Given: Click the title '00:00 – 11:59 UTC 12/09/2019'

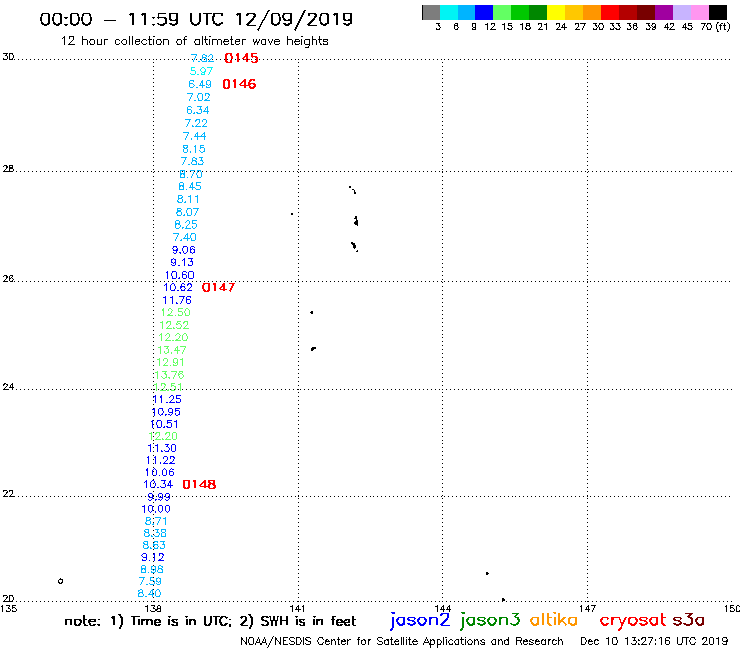Looking at the screenshot, I should 196,19.
